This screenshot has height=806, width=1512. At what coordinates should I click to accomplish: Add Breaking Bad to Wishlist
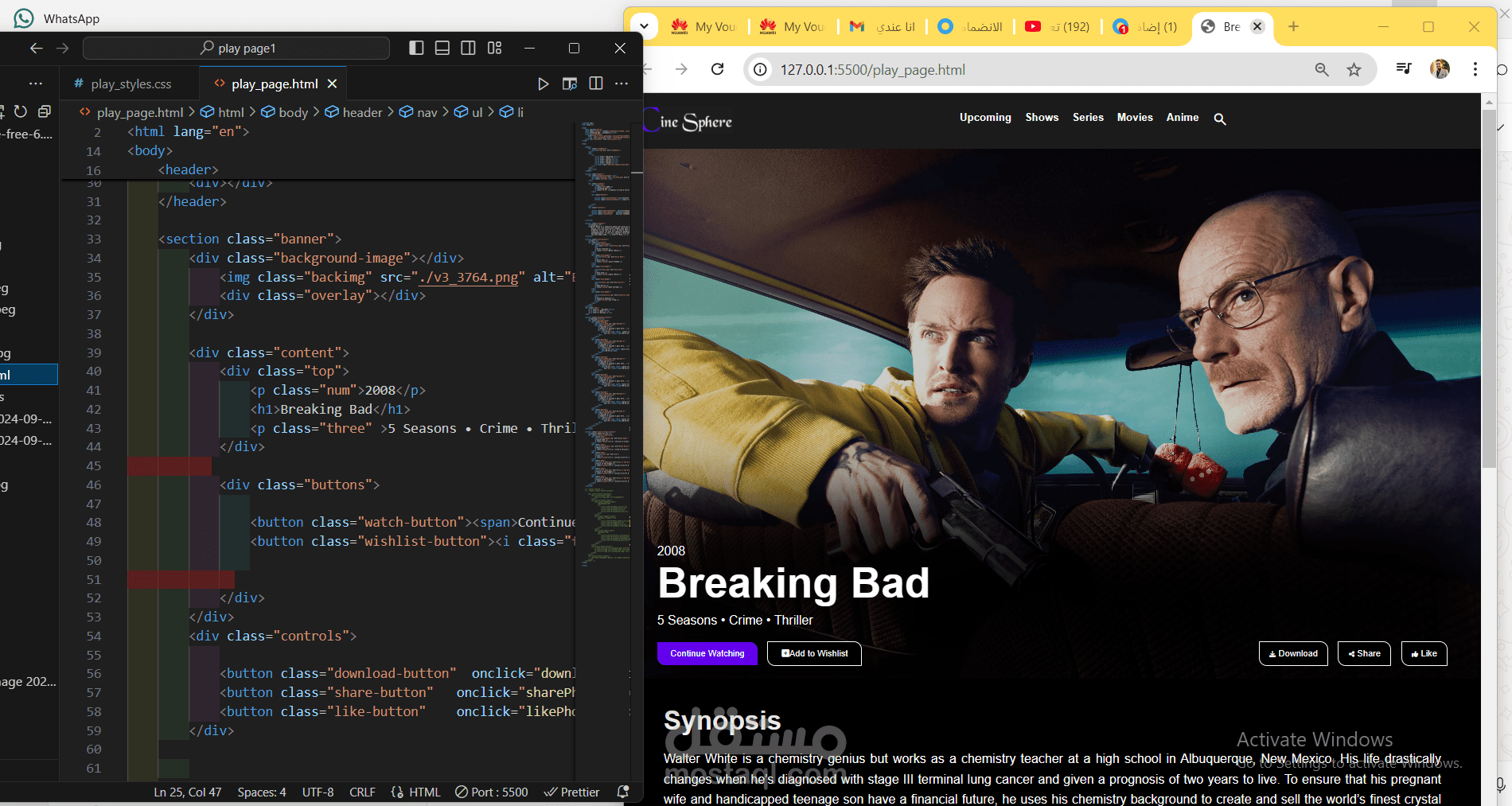click(x=814, y=653)
